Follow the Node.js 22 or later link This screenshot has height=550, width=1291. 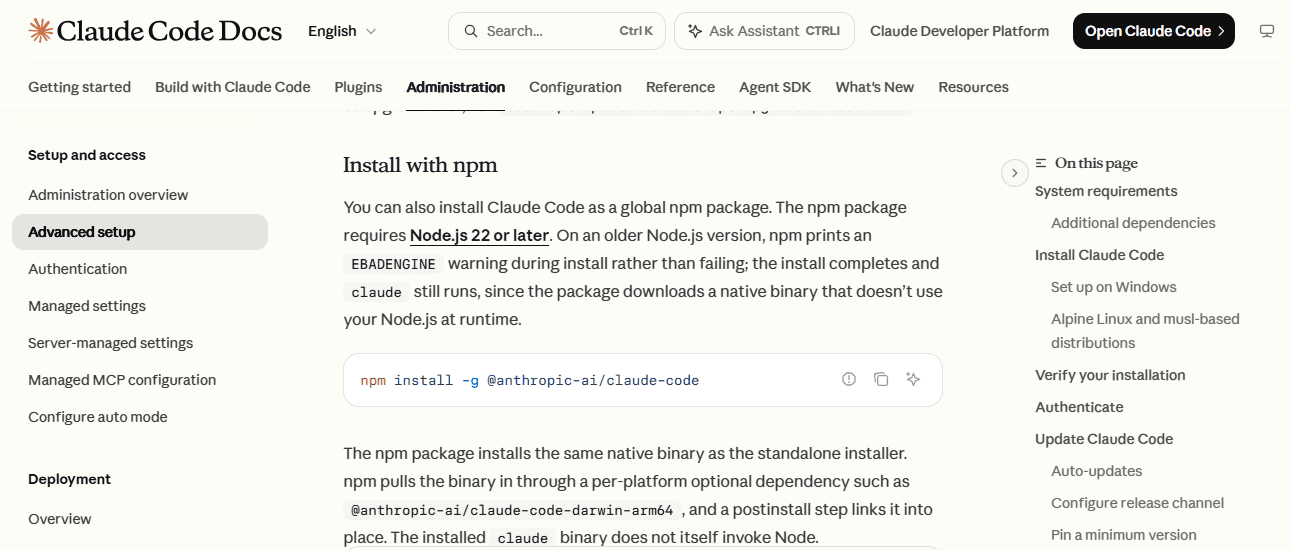coord(479,236)
